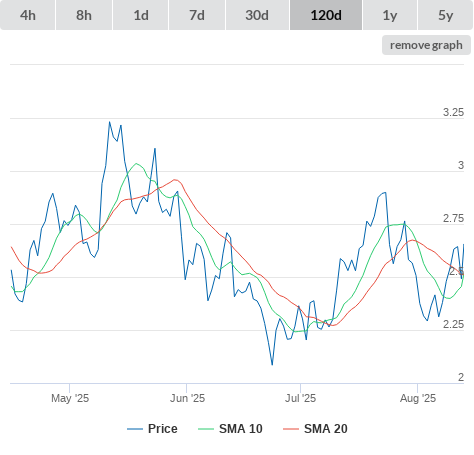The image size is (474, 455).
Task: Select the 4h time range tab
Action: pos(28,15)
